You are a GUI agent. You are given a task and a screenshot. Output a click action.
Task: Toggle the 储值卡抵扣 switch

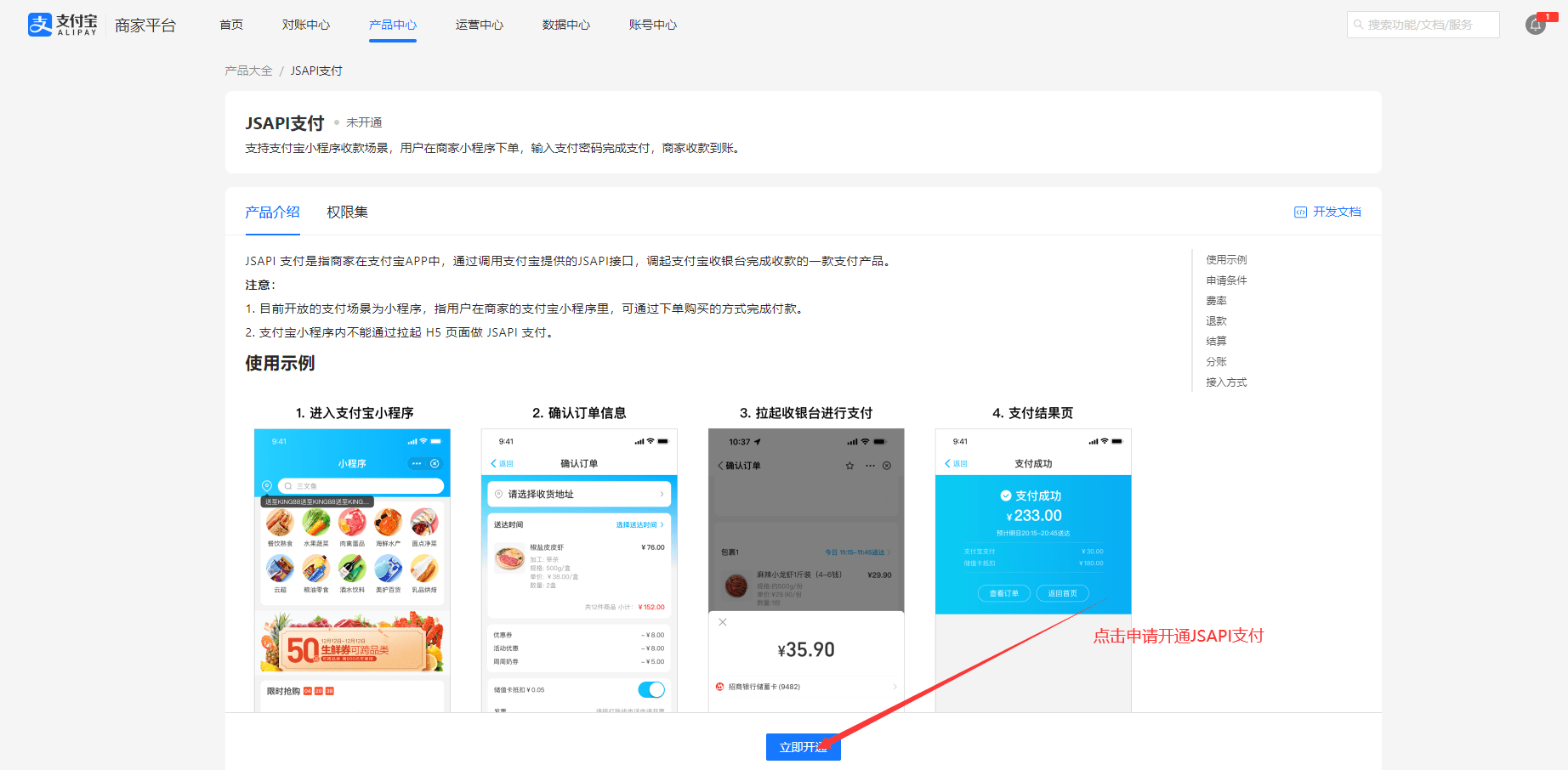(650, 690)
